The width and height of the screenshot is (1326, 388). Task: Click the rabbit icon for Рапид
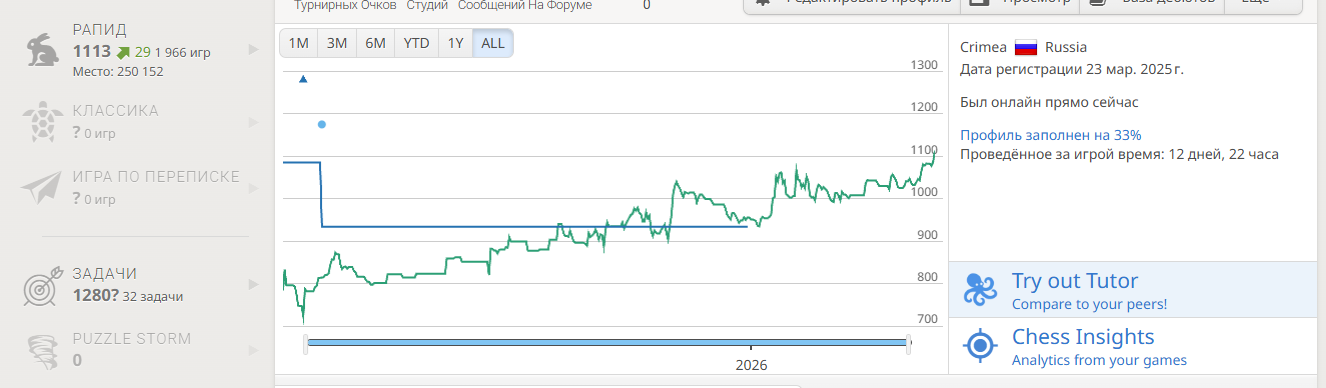point(42,51)
